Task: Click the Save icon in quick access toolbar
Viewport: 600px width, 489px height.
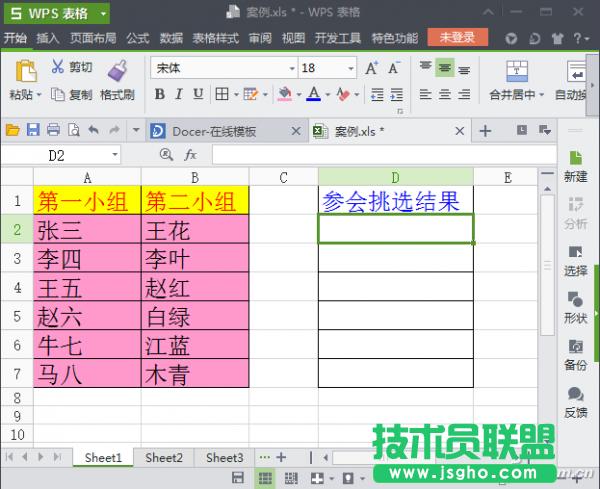Action: (33, 130)
